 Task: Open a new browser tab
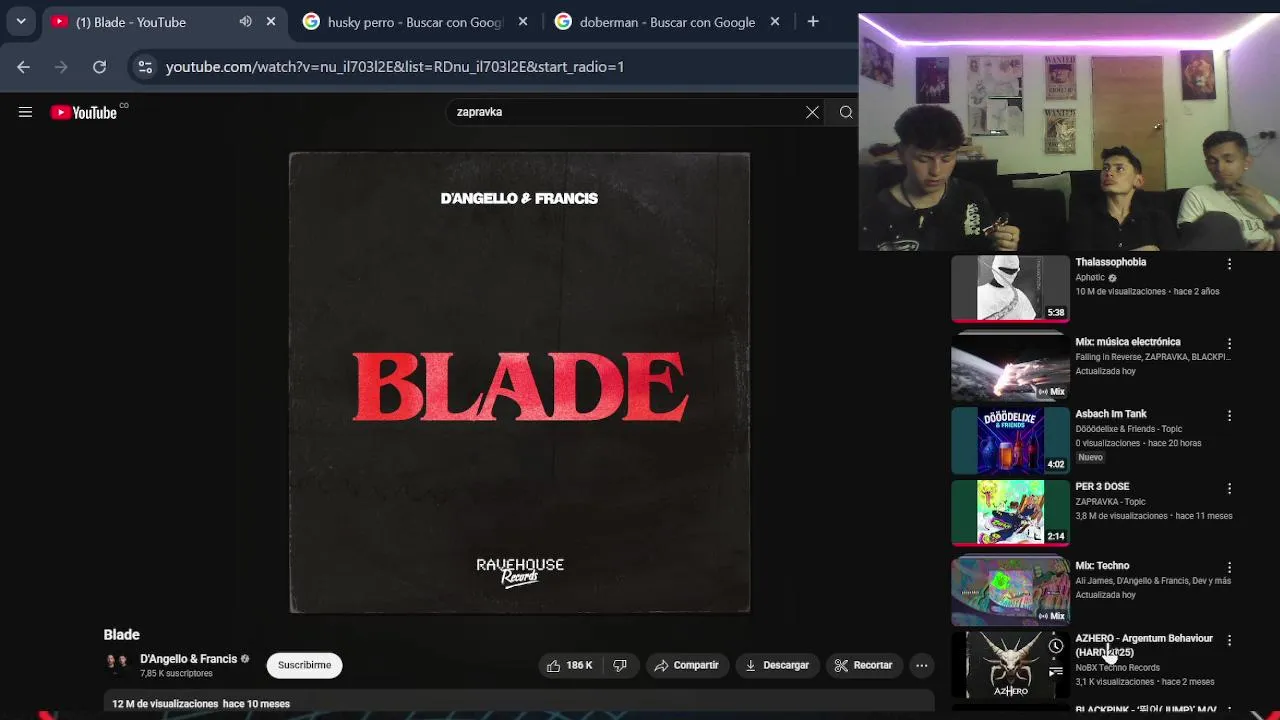click(813, 21)
